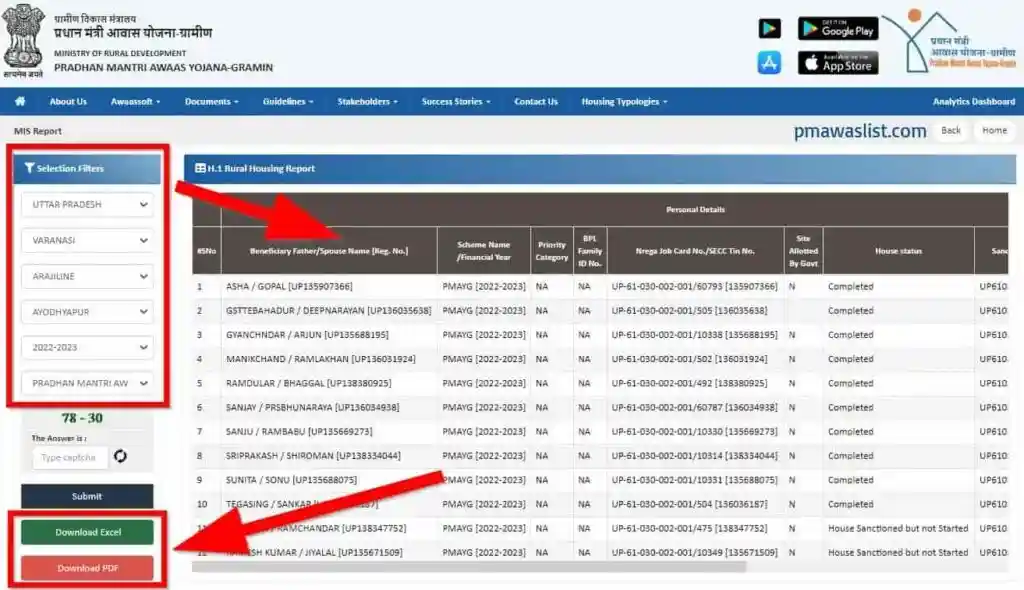
Task: Open the Guidelines menu
Action: [288, 102]
